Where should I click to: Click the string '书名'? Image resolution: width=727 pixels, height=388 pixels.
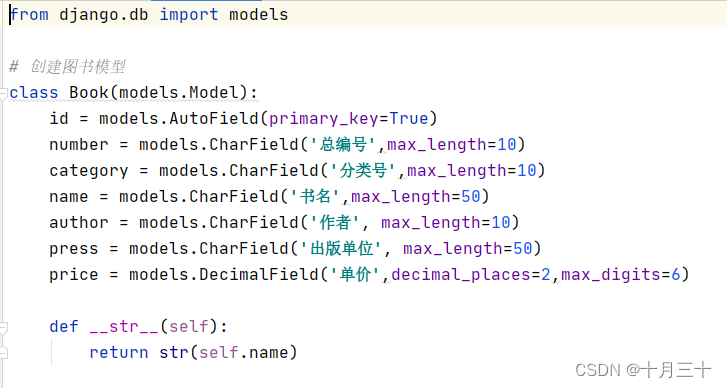pos(315,197)
